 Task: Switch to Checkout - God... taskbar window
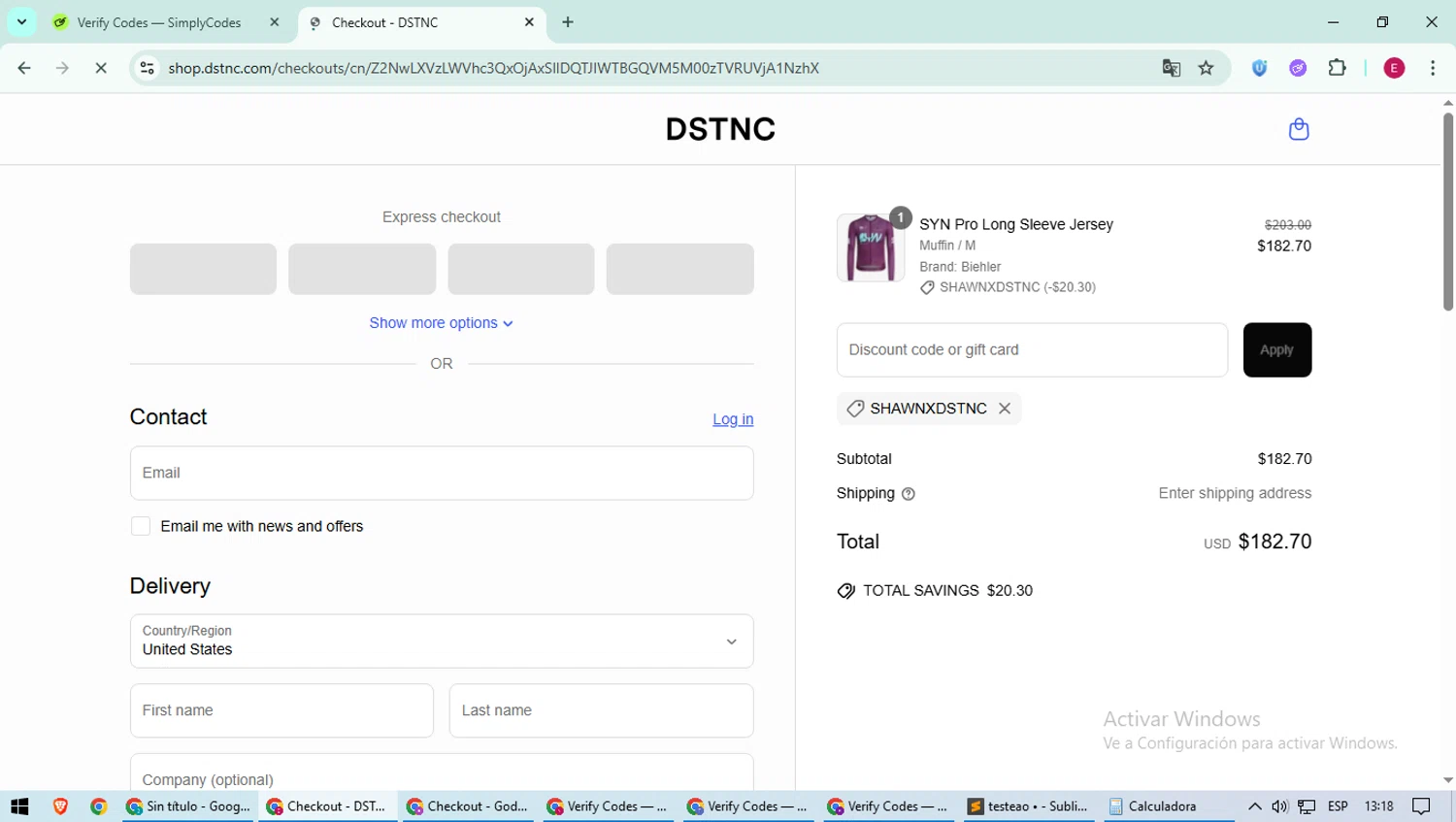point(468,806)
